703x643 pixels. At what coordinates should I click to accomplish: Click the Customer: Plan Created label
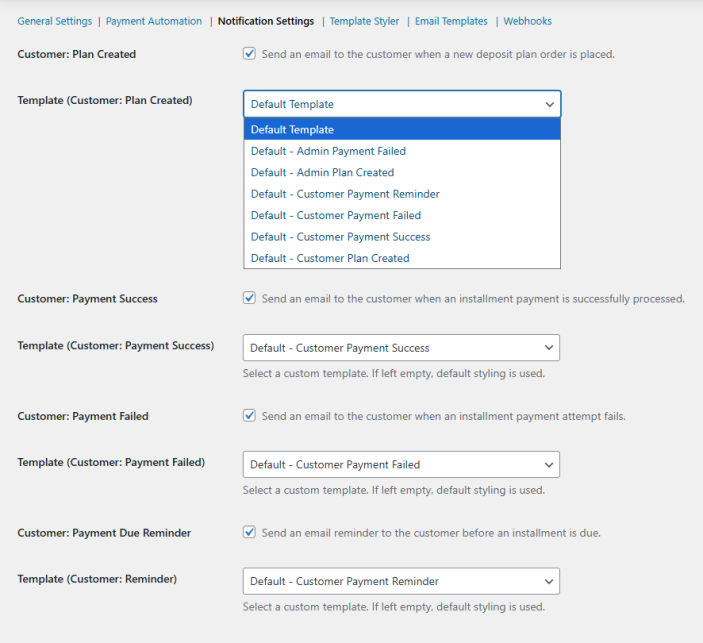[77, 54]
